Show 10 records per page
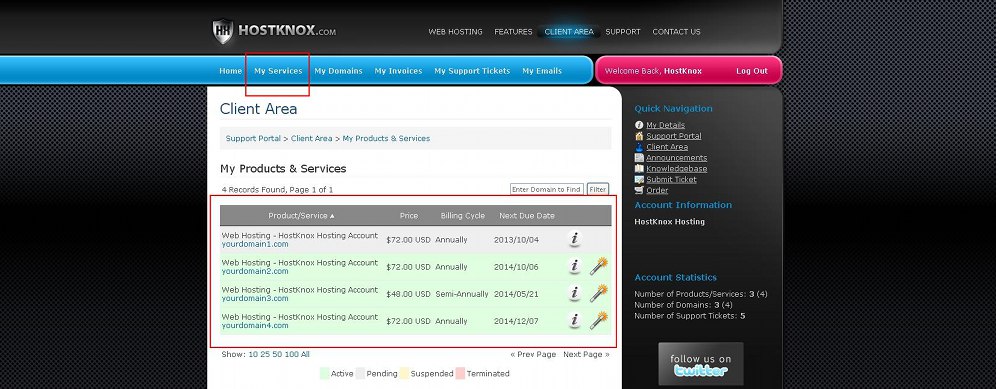Image resolution: width=996 pixels, height=389 pixels. point(252,355)
